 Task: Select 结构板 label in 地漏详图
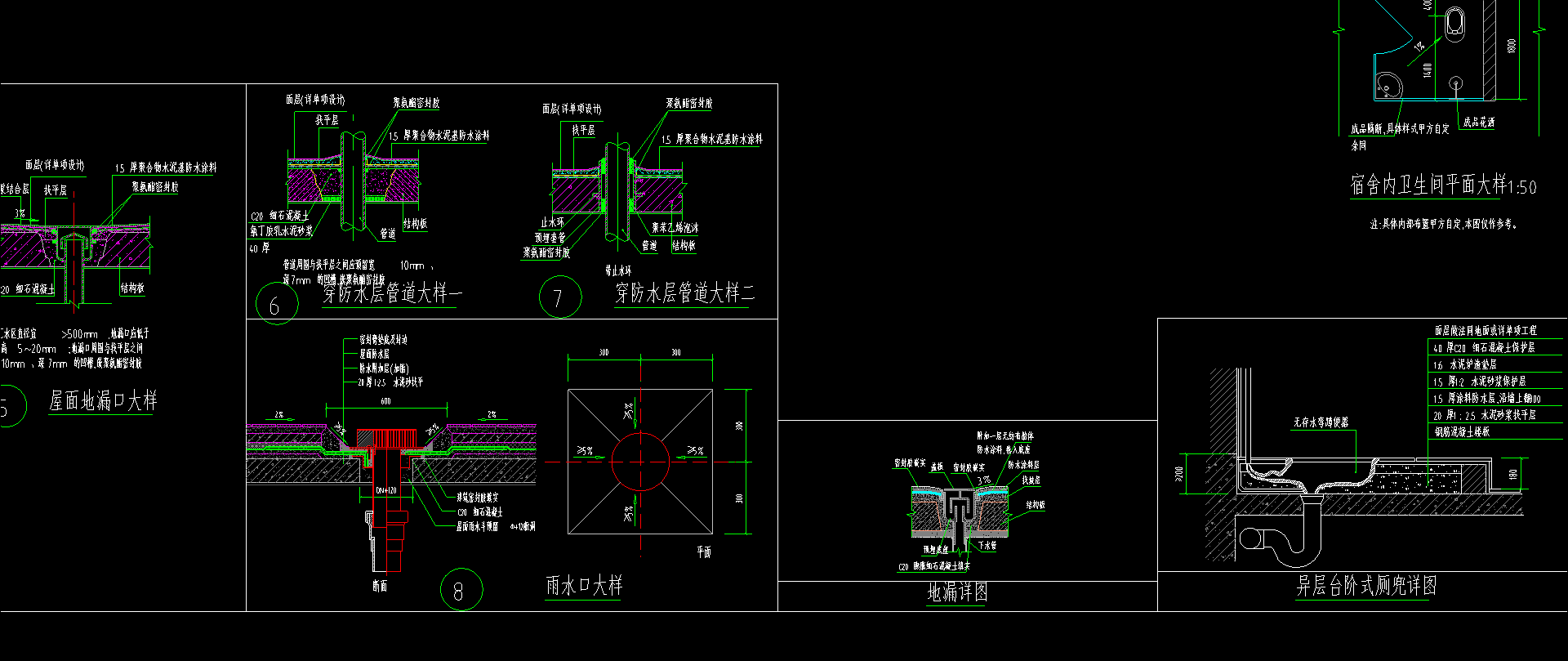(x=1036, y=506)
